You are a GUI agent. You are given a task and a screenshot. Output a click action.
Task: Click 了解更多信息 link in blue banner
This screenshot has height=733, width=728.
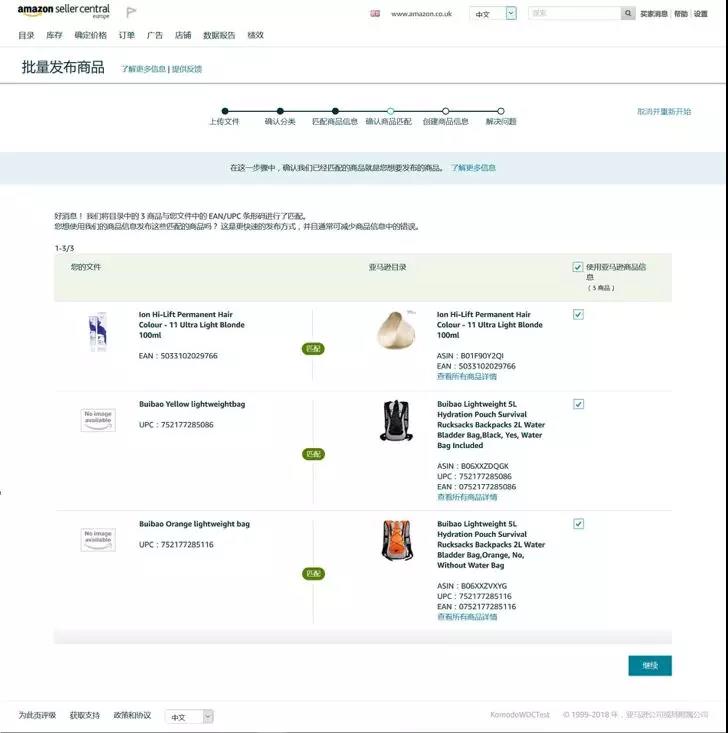(473, 168)
